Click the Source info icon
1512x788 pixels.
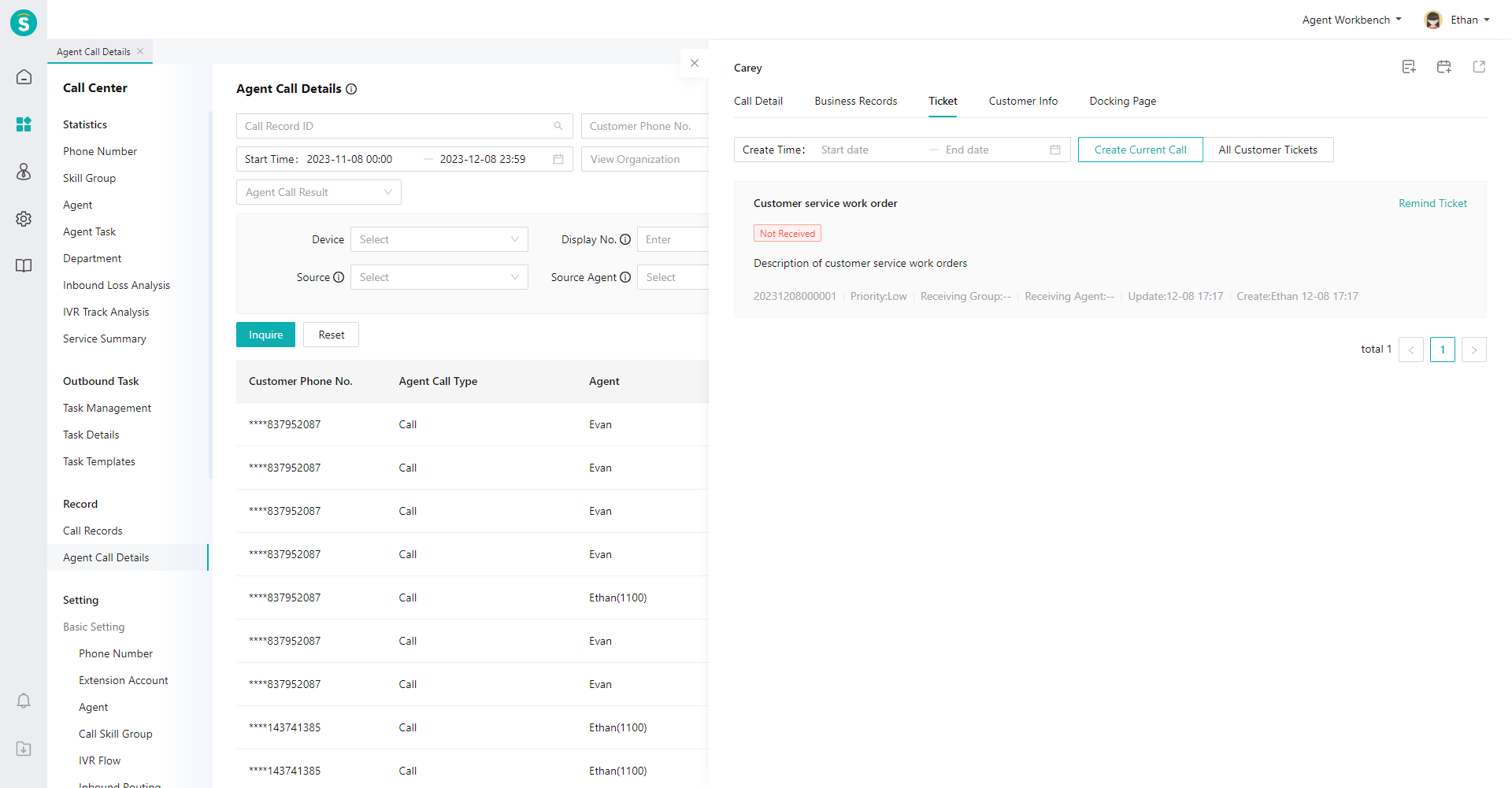coord(339,277)
